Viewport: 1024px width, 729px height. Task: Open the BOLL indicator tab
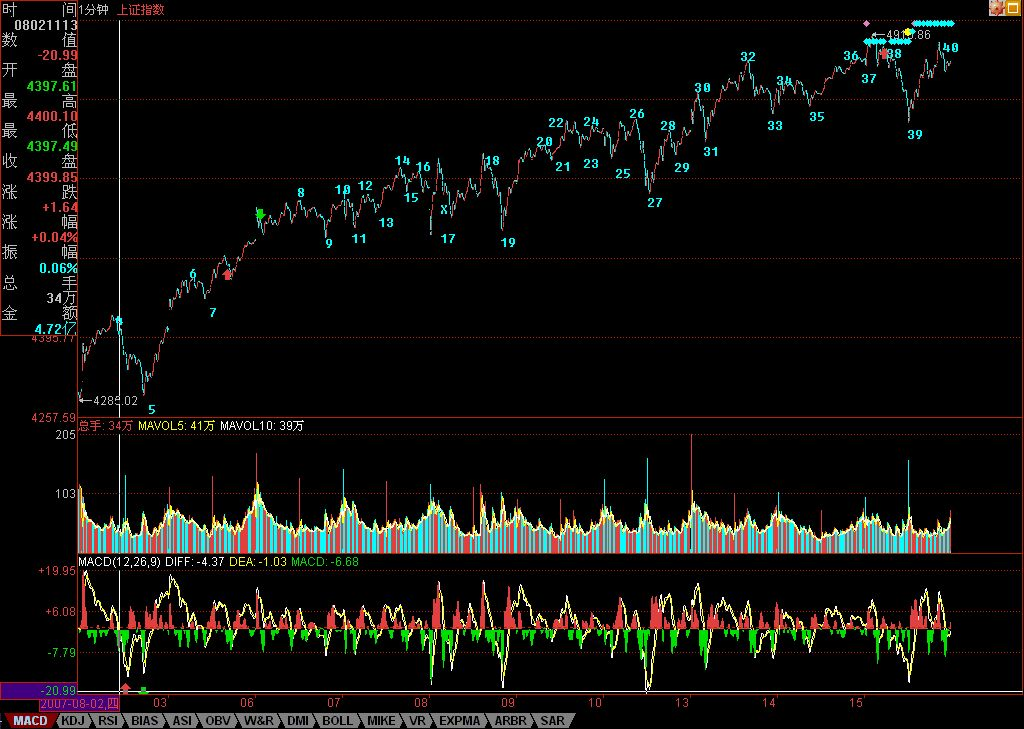pyautogui.click(x=337, y=720)
